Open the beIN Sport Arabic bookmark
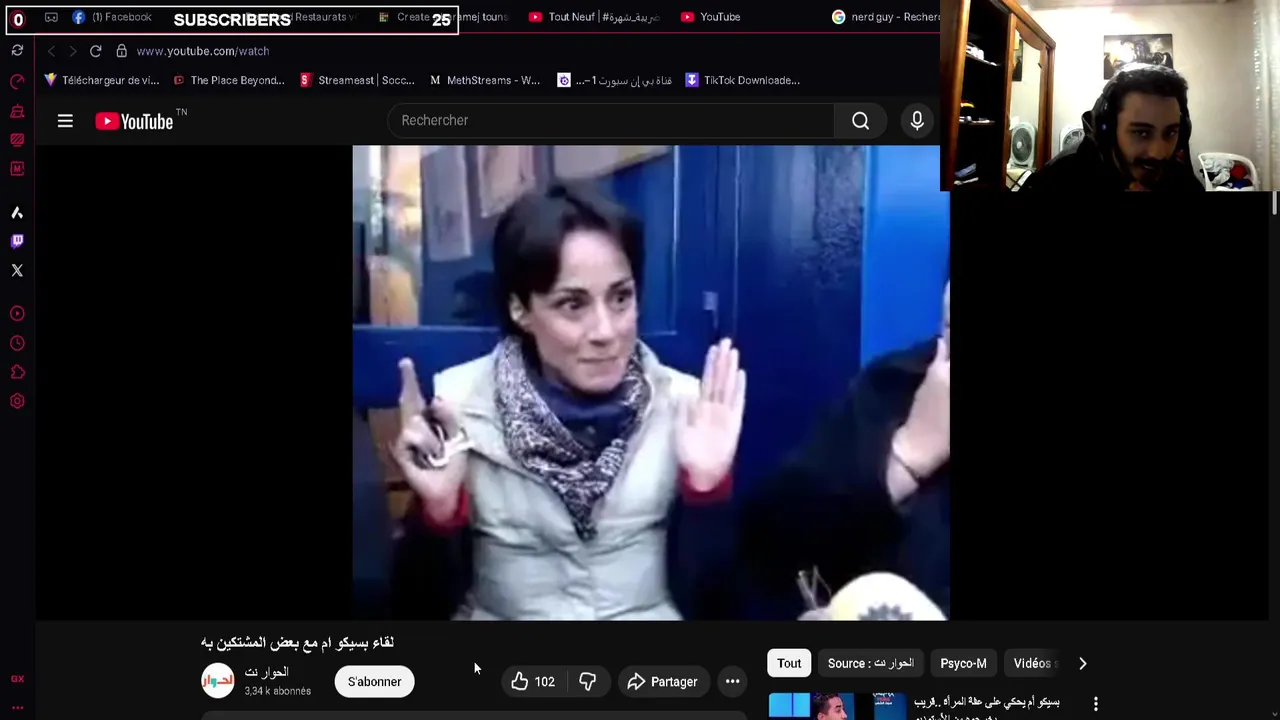Image resolution: width=1280 pixels, height=720 pixels. point(614,80)
